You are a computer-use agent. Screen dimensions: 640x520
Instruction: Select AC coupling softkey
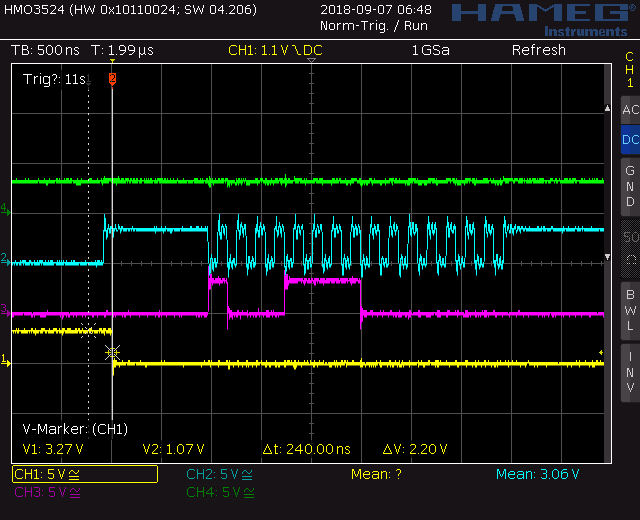pyautogui.click(x=630, y=110)
